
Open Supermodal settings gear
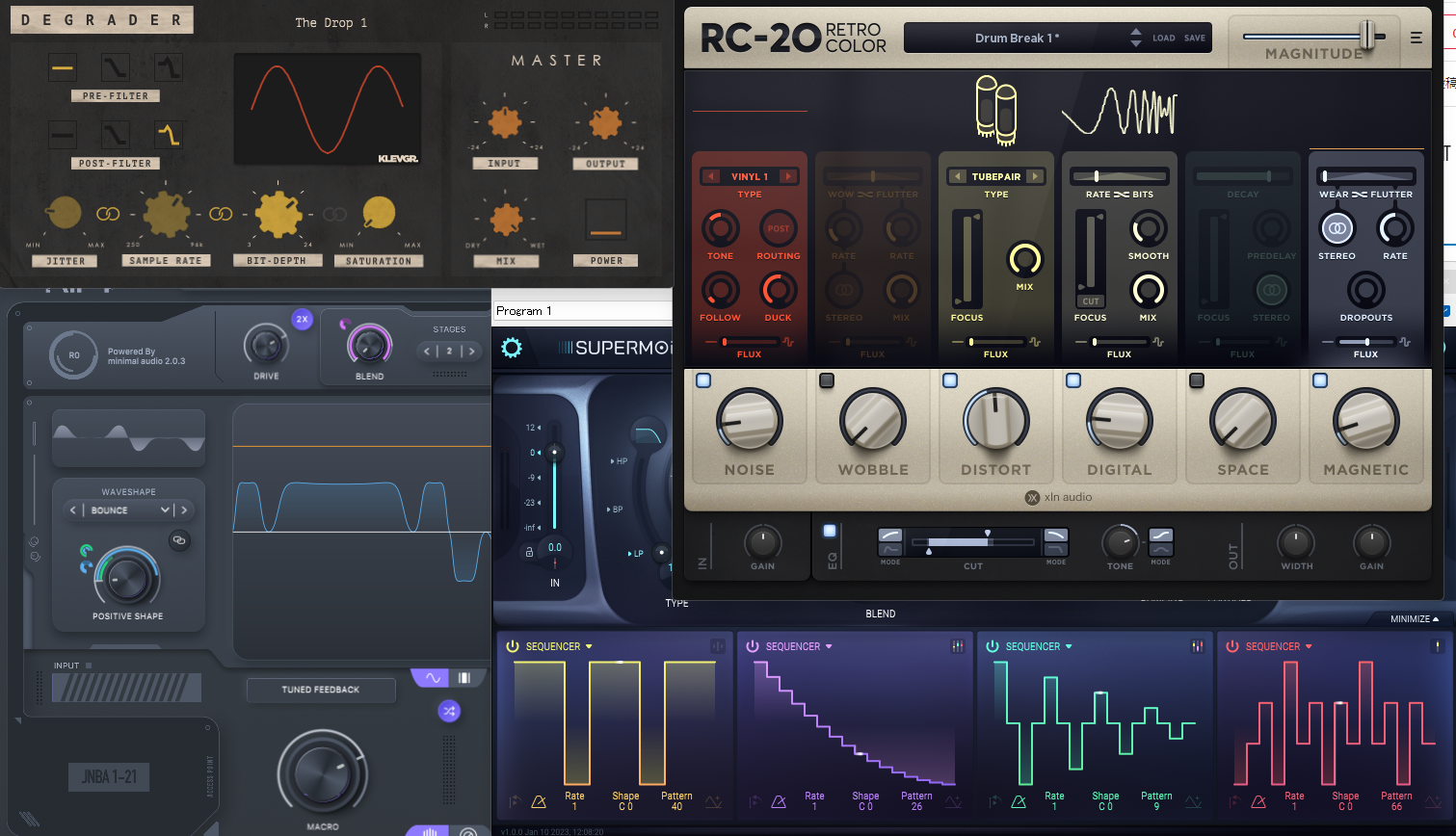[x=512, y=348]
